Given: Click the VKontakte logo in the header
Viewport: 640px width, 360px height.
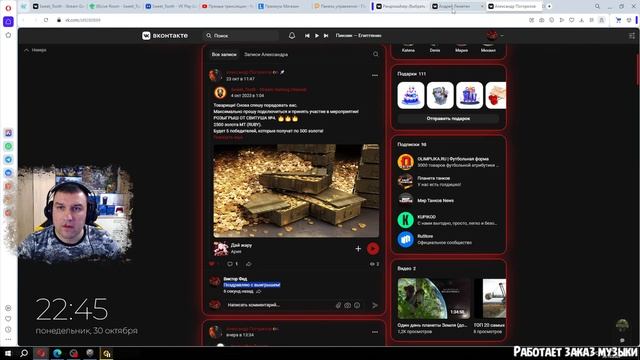Looking at the screenshot, I should pos(165,36).
